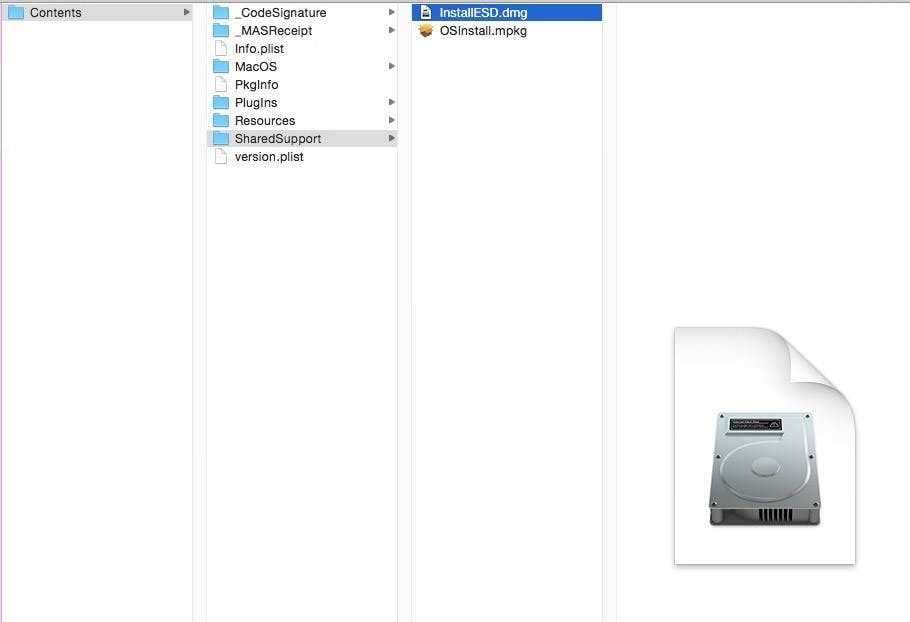Select the InstallESD.dmg file name
This screenshot has width=910, height=622.
(483, 12)
